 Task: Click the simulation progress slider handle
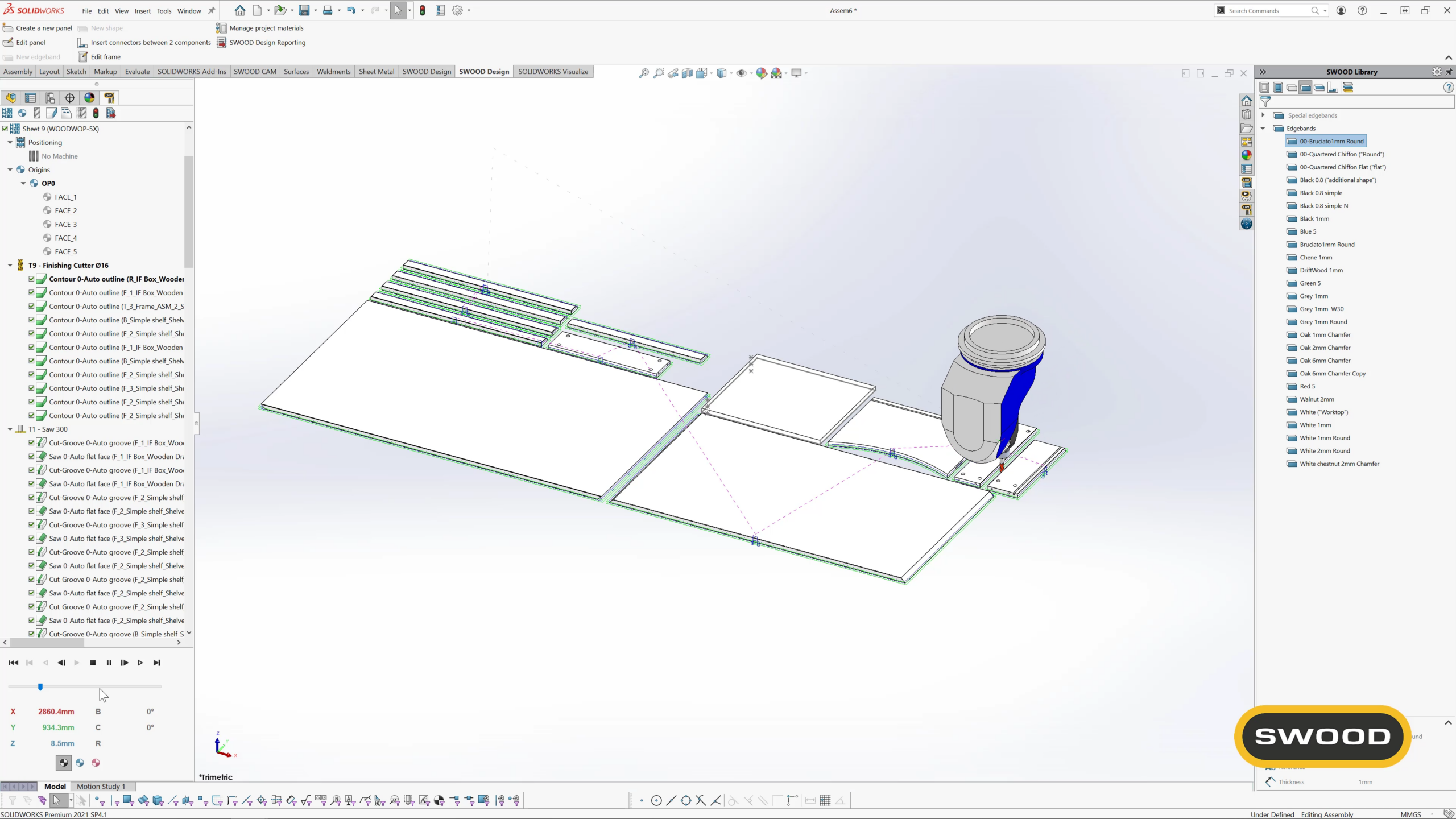tap(40, 687)
